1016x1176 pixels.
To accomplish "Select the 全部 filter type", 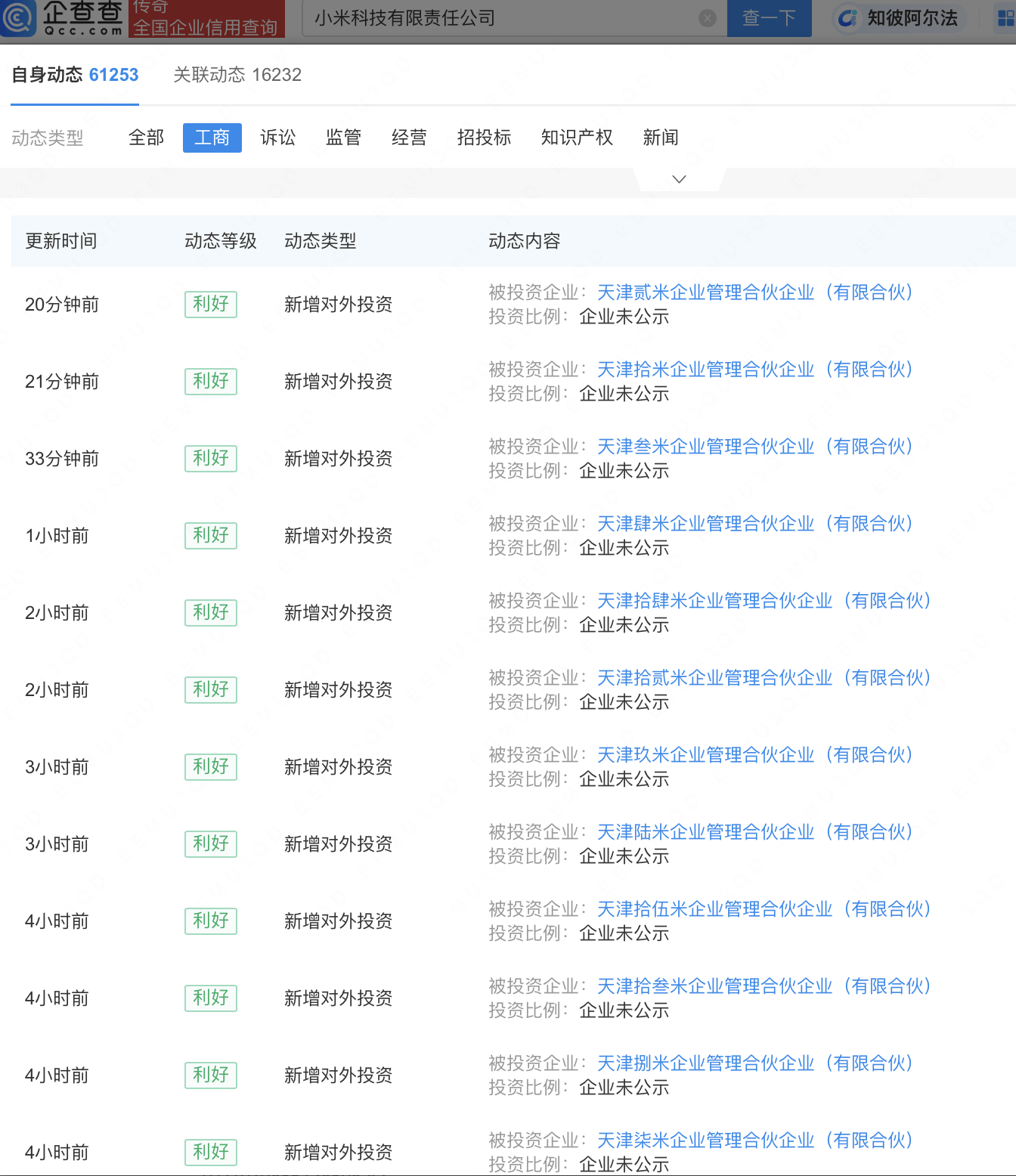I will coord(146,138).
